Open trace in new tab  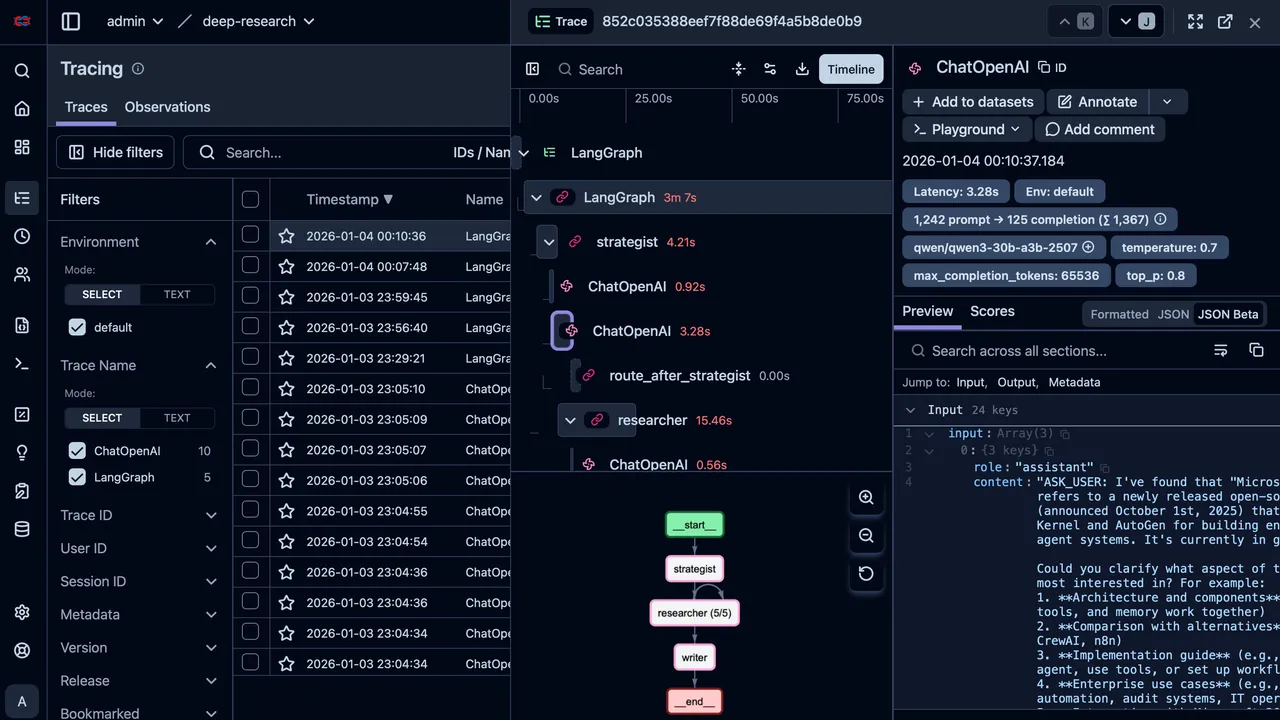point(1225,22)
